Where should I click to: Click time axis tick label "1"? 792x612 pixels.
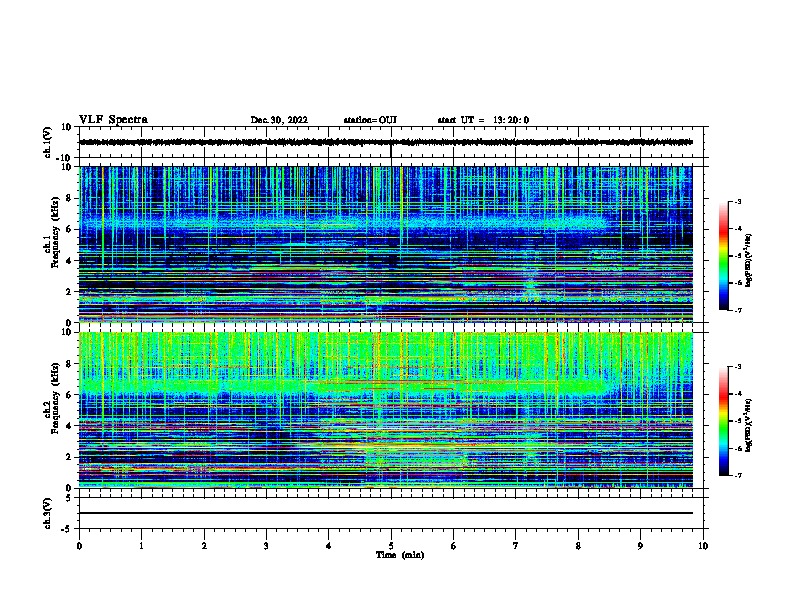[x=142, y=546]
